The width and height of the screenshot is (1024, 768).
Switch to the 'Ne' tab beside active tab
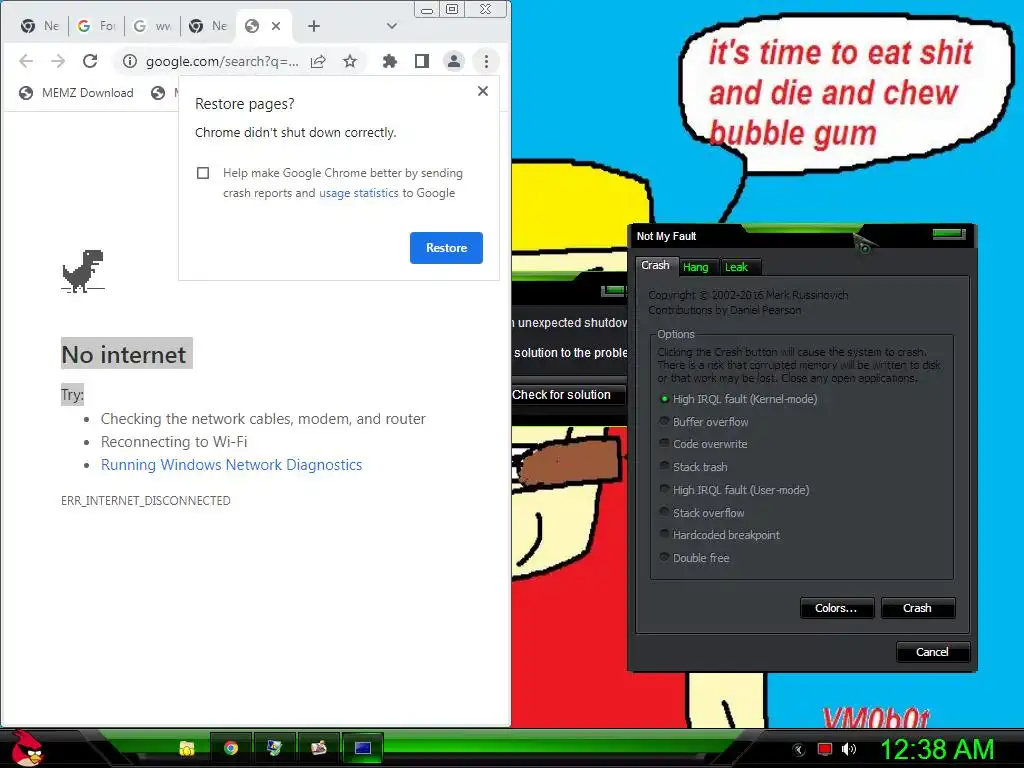point(208,26)
